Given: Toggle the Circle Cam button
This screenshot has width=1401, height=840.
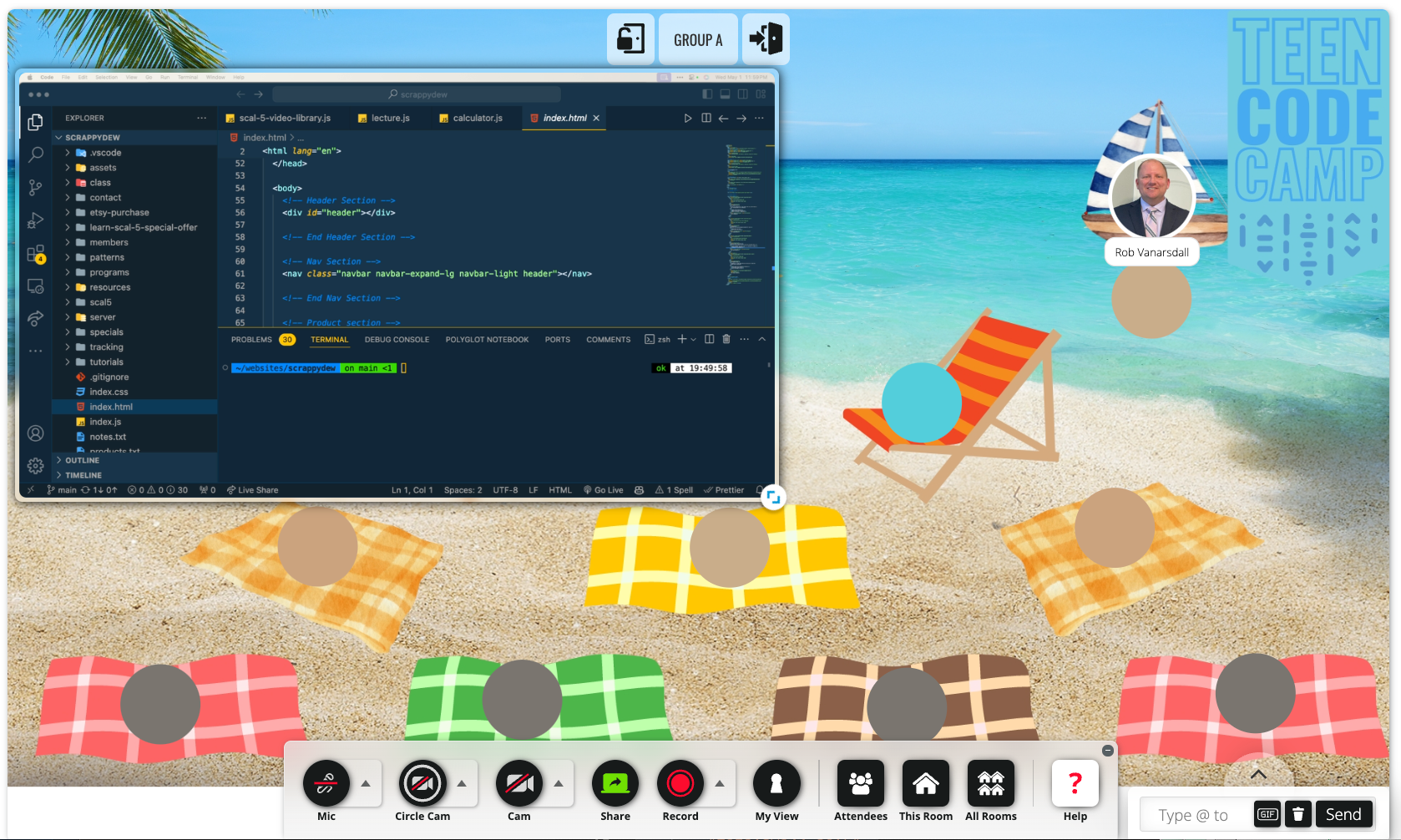Looking at the screenshot, I should click(x=422, y=783).
